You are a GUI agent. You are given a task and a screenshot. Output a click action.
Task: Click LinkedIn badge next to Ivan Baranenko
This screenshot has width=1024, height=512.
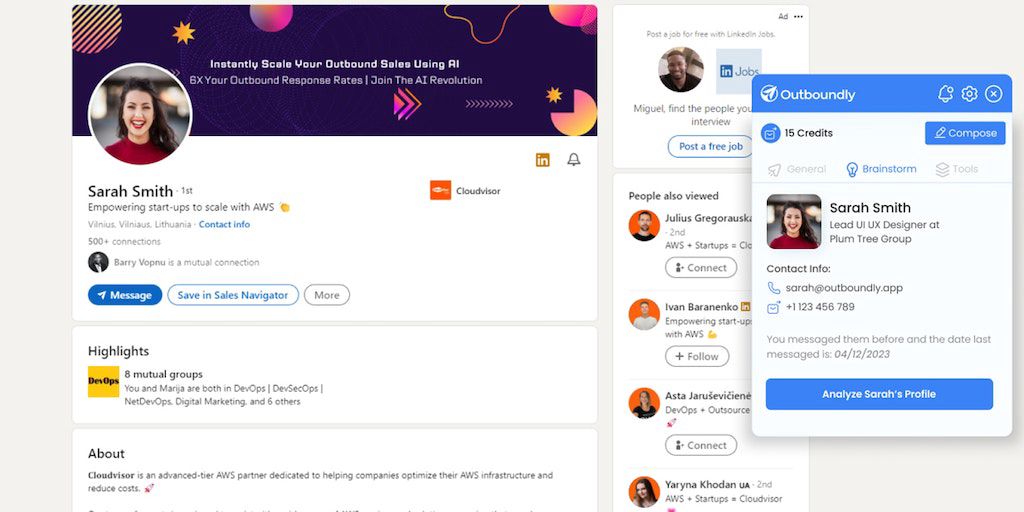[746, 307]
